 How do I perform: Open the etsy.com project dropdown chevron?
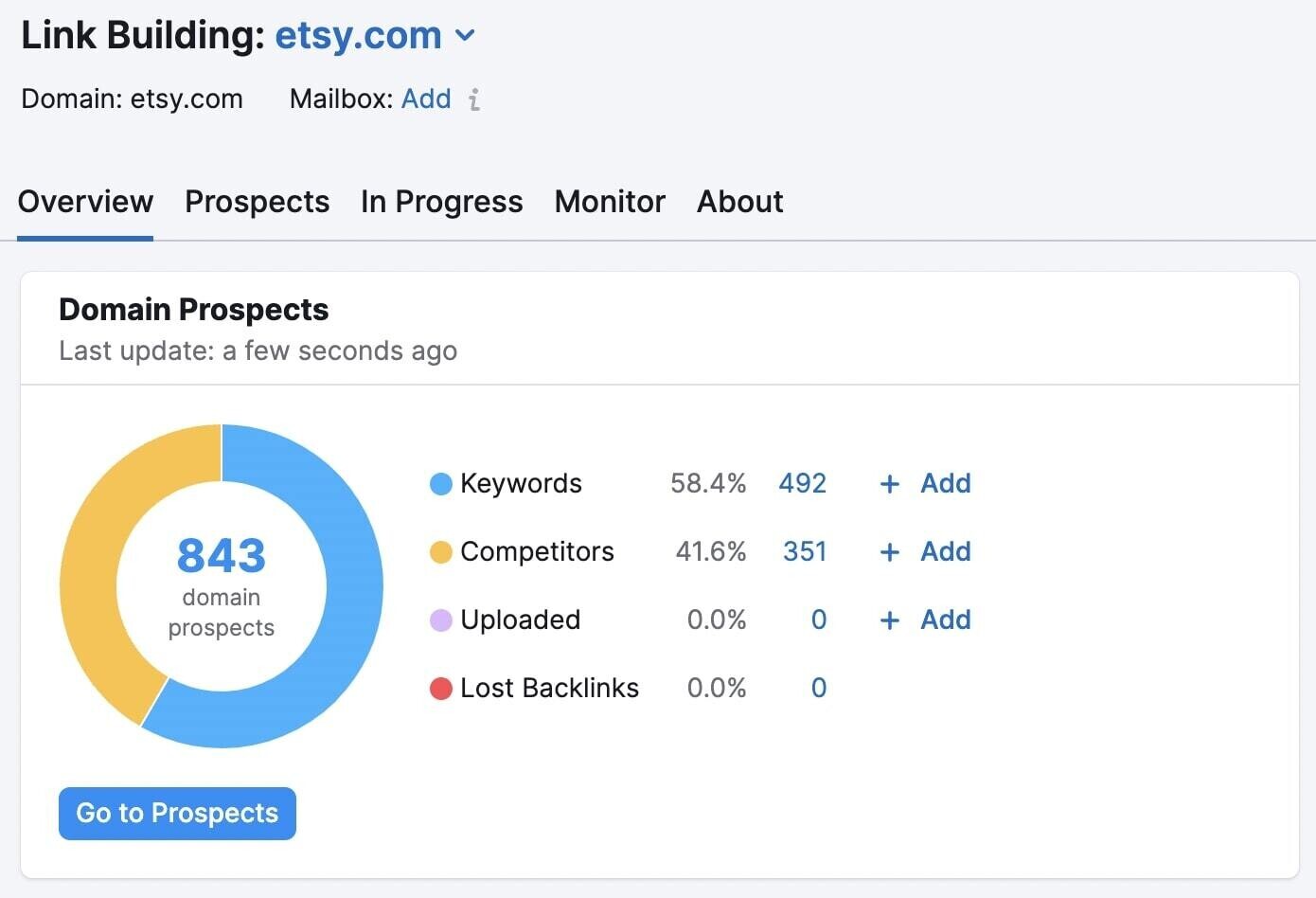point(465,36)
